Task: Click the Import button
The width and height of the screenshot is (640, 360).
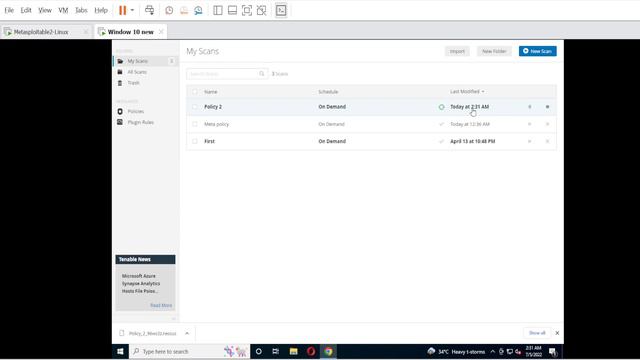Action: coord(457,51)
